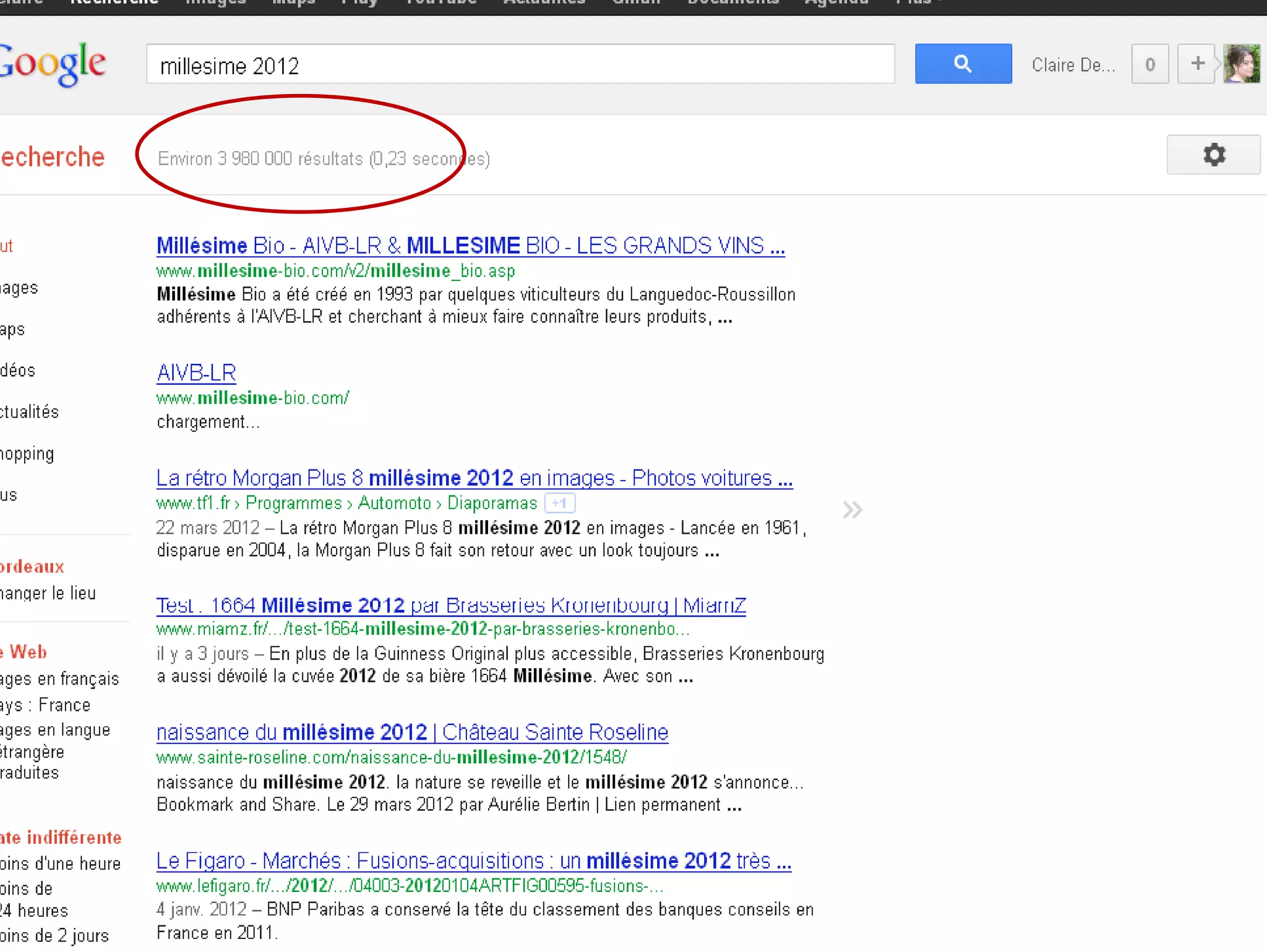1267x952 pixels.
Task: Select the Le Web option in the sidebar
Action: (x=24, y=652)
